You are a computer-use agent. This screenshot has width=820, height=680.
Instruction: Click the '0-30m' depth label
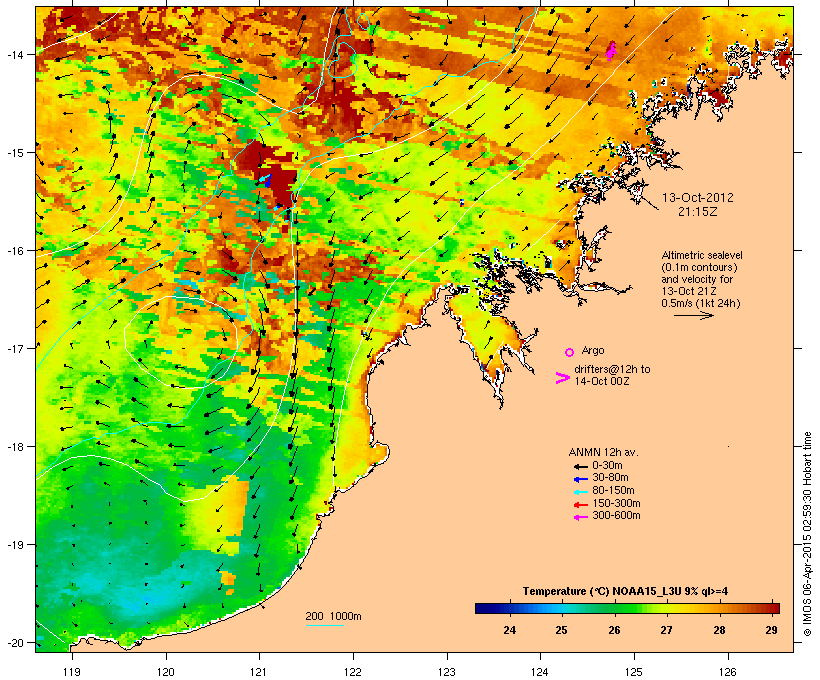(x=607, y=466)
